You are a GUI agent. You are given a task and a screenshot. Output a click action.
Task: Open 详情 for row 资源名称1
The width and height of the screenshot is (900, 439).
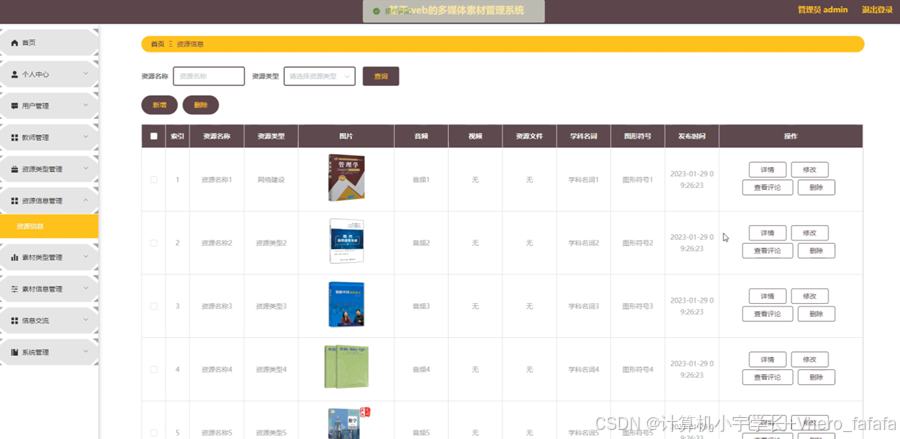[767, 170]
